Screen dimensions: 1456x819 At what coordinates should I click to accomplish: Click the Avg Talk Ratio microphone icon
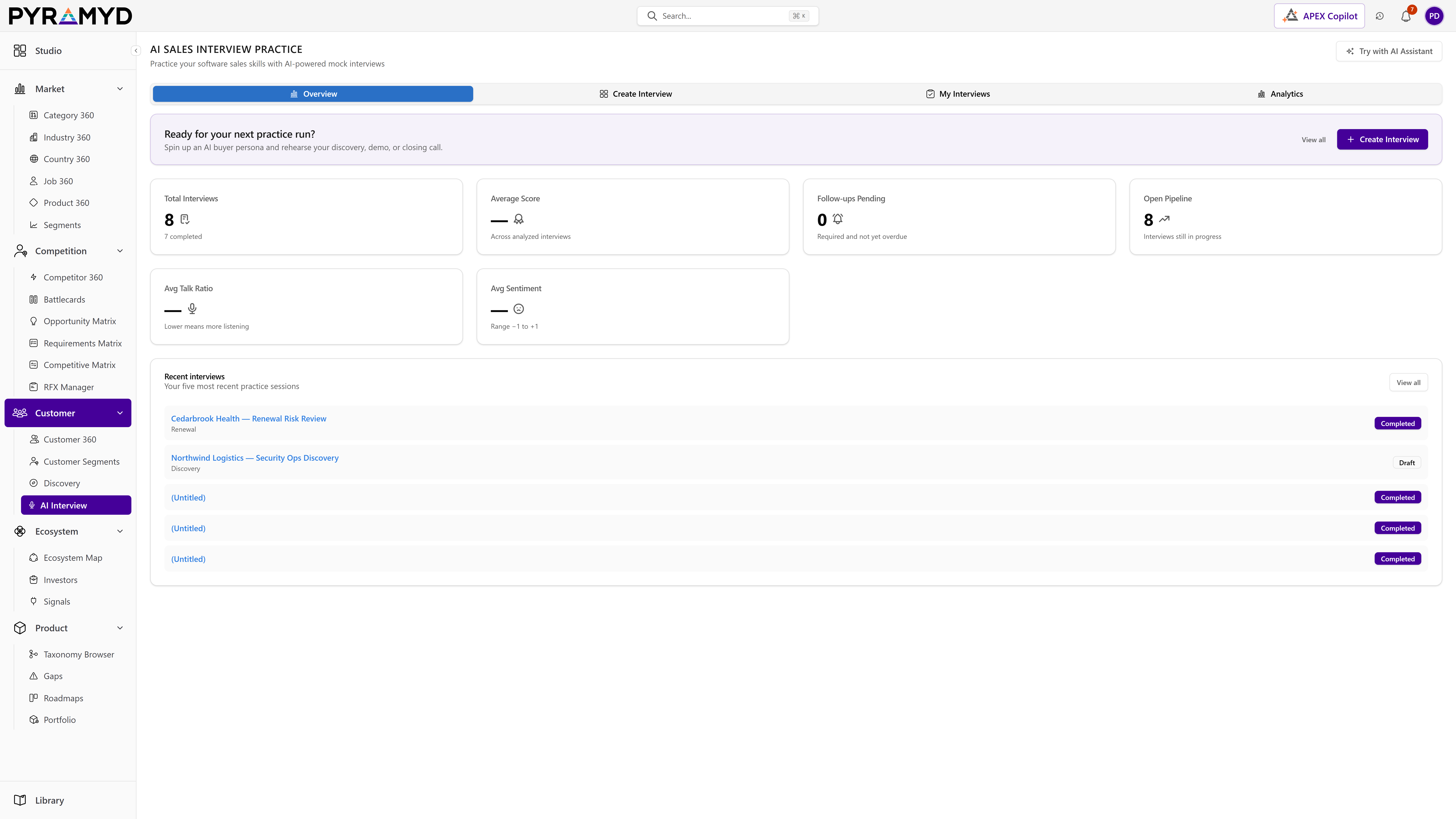click(x=192, y=309)
